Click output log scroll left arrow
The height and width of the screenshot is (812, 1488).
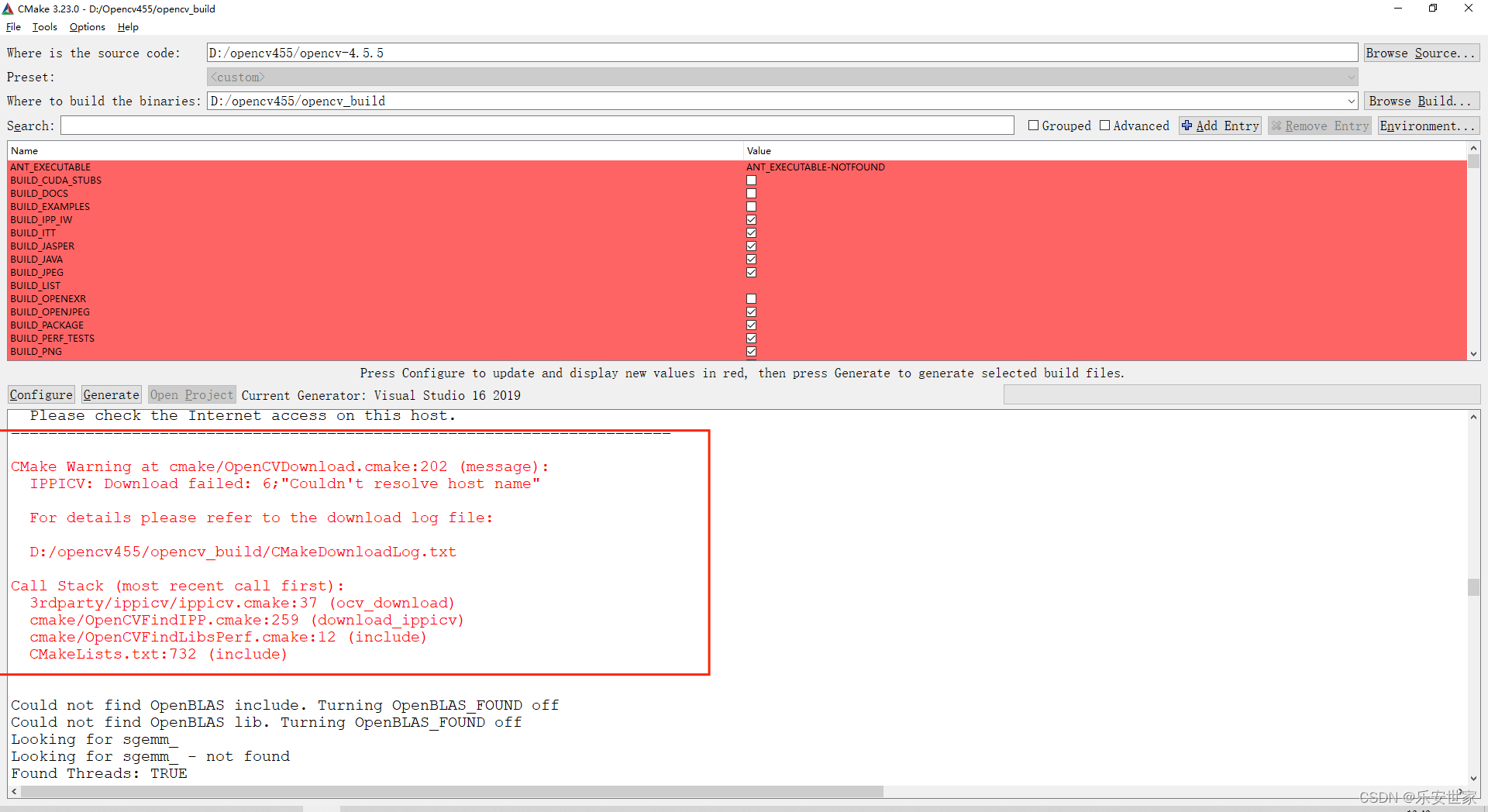click(x=14, y=792)
